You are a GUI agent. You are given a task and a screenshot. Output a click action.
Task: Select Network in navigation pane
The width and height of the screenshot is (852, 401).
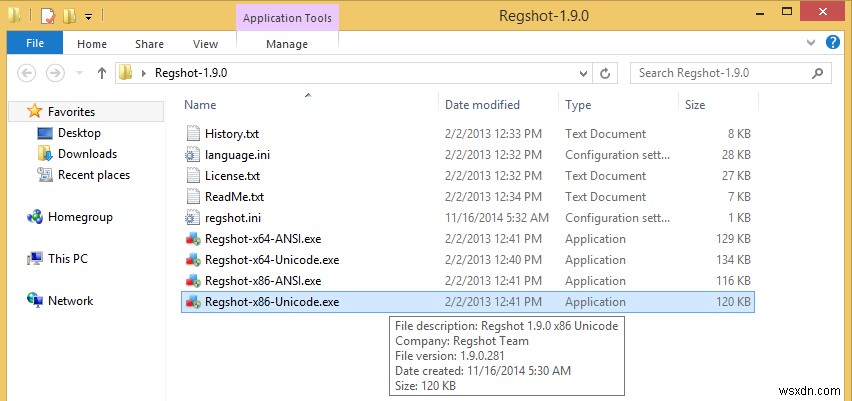pyautogui.click(x=70, y=300)
